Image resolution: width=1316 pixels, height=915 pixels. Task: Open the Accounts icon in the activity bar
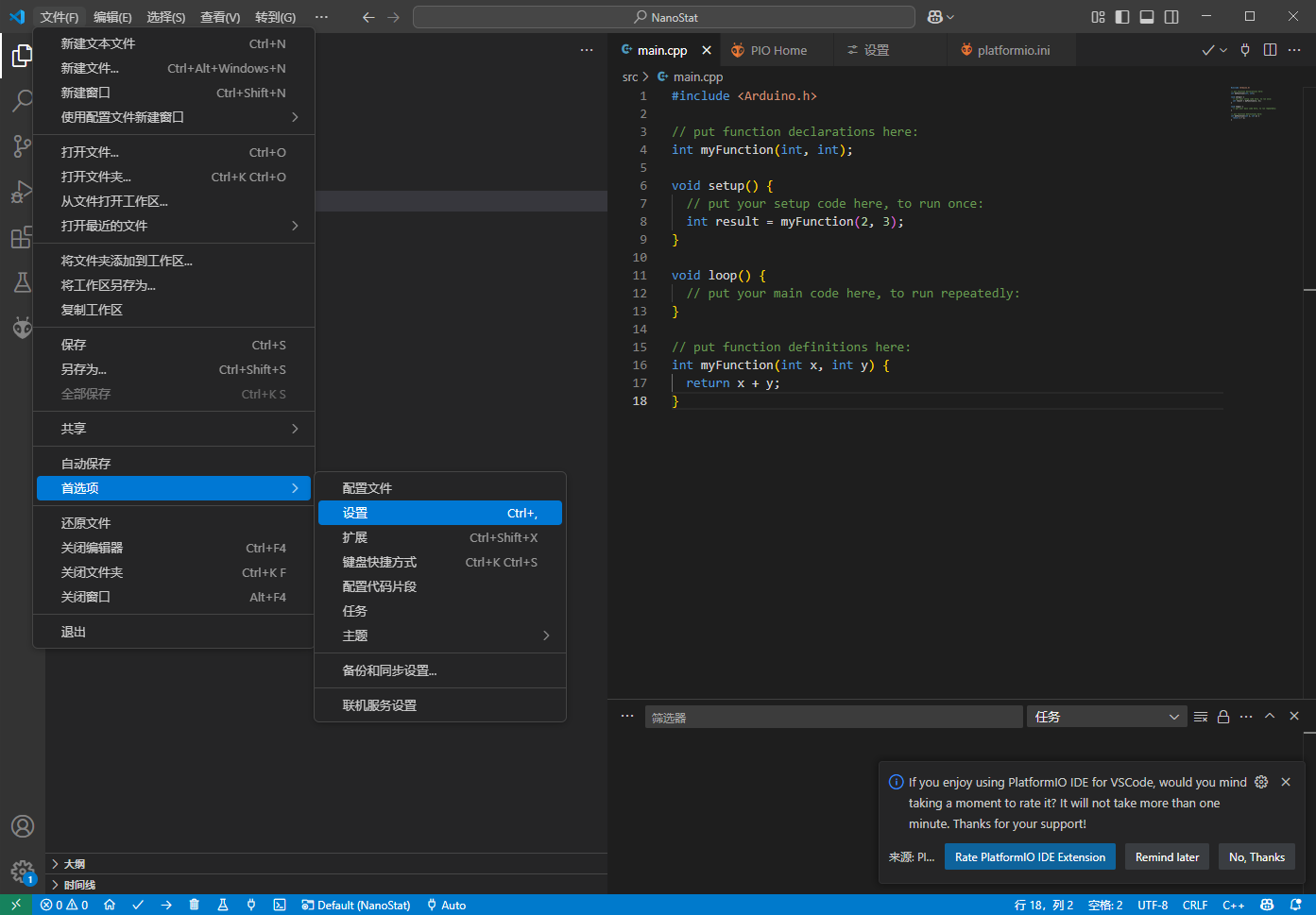22,826
